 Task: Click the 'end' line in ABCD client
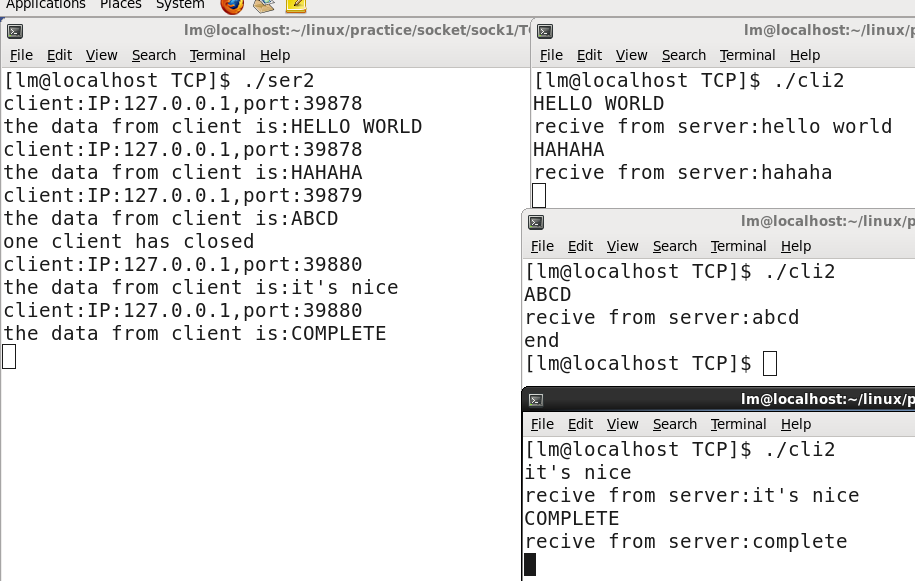[x=542, y=341]
